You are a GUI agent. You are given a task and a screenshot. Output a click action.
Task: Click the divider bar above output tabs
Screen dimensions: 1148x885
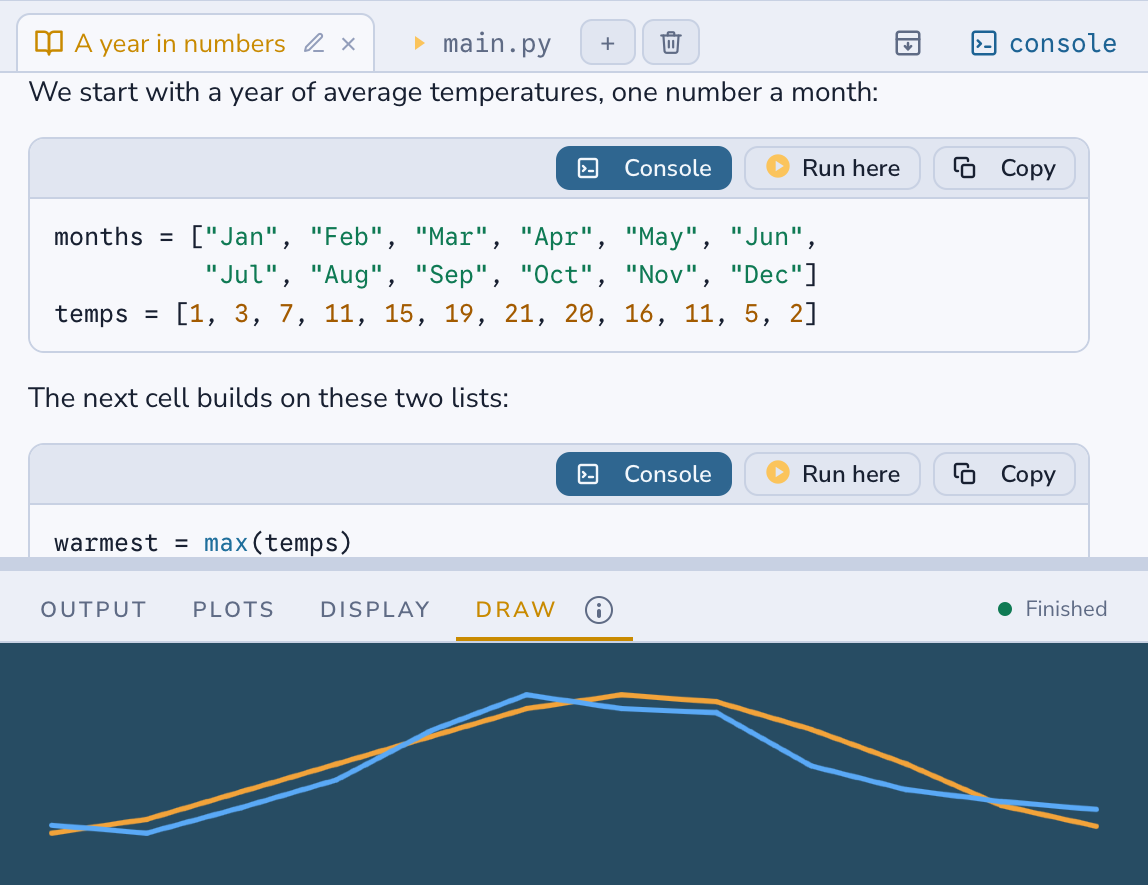point(574,564)
